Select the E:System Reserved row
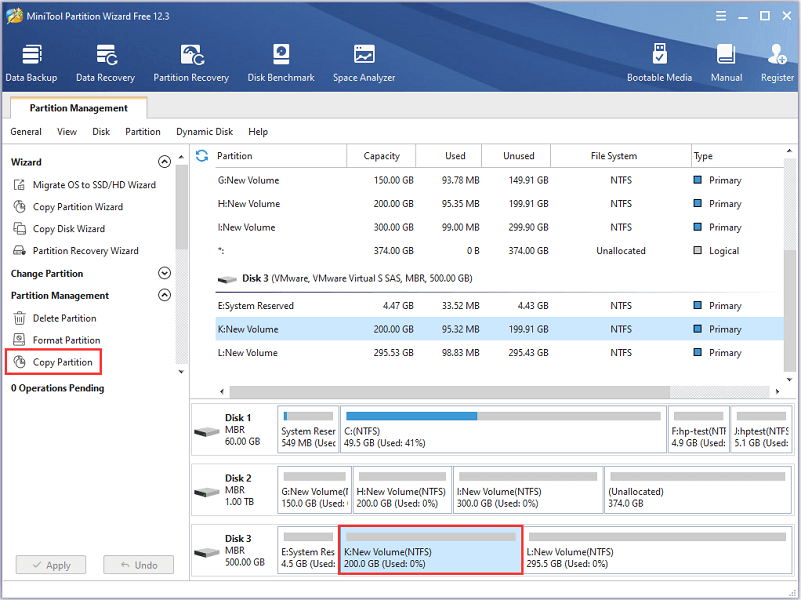Viewport: 801px width, 600px height. pos(499,306)
